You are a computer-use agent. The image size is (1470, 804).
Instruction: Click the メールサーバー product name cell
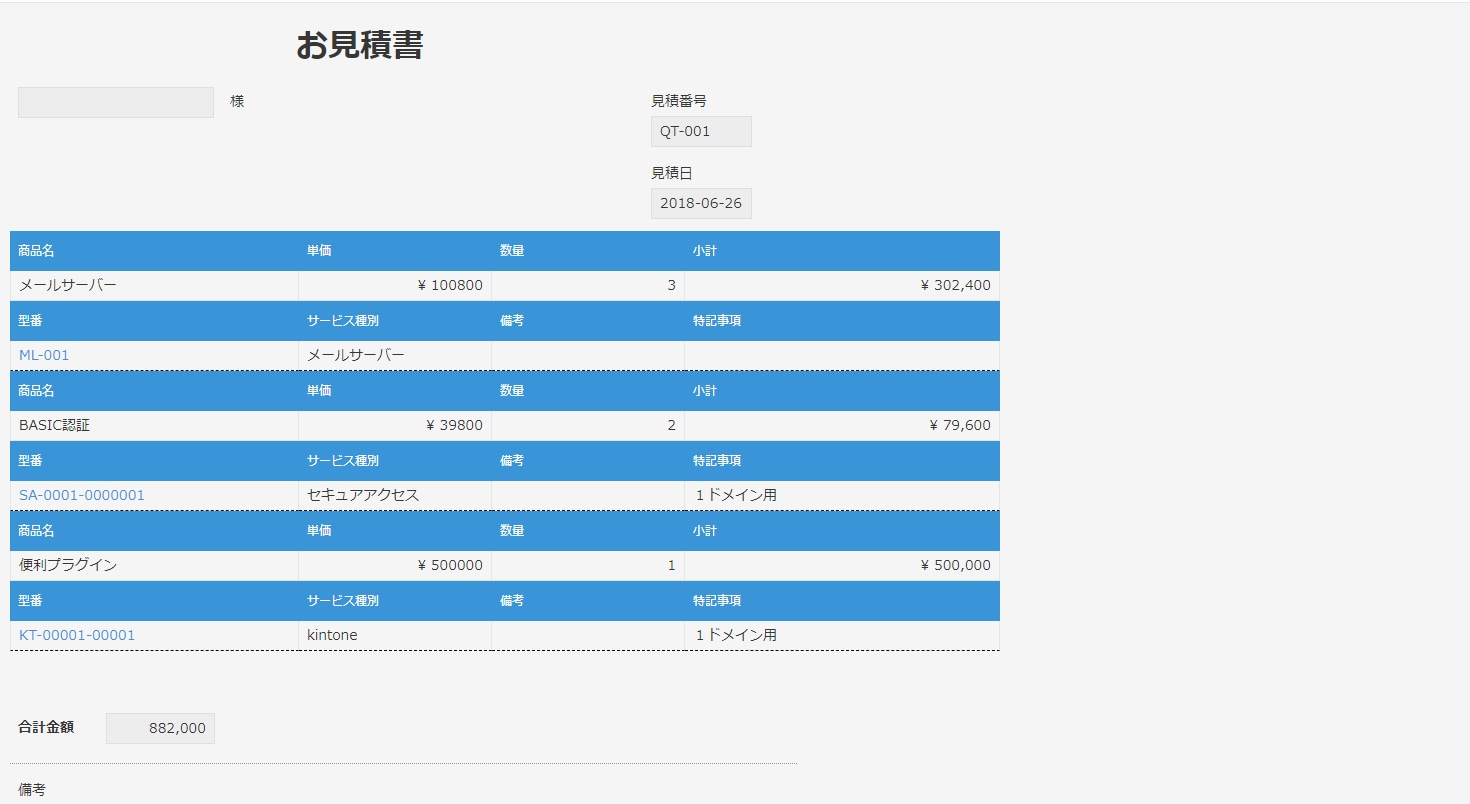(70, 284)
